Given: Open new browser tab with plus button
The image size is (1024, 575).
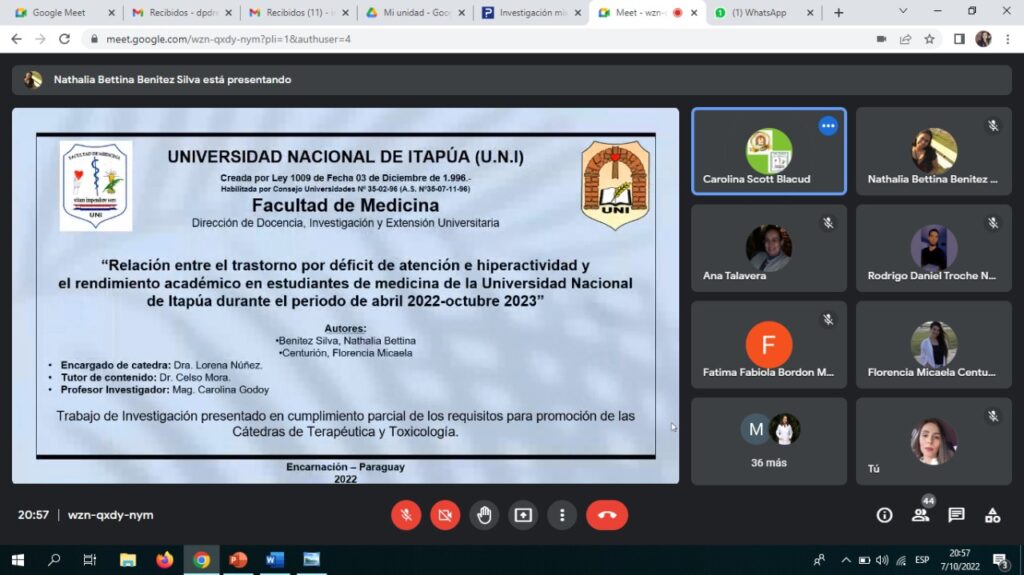Looking at the screenshot, I should point(838,13).
